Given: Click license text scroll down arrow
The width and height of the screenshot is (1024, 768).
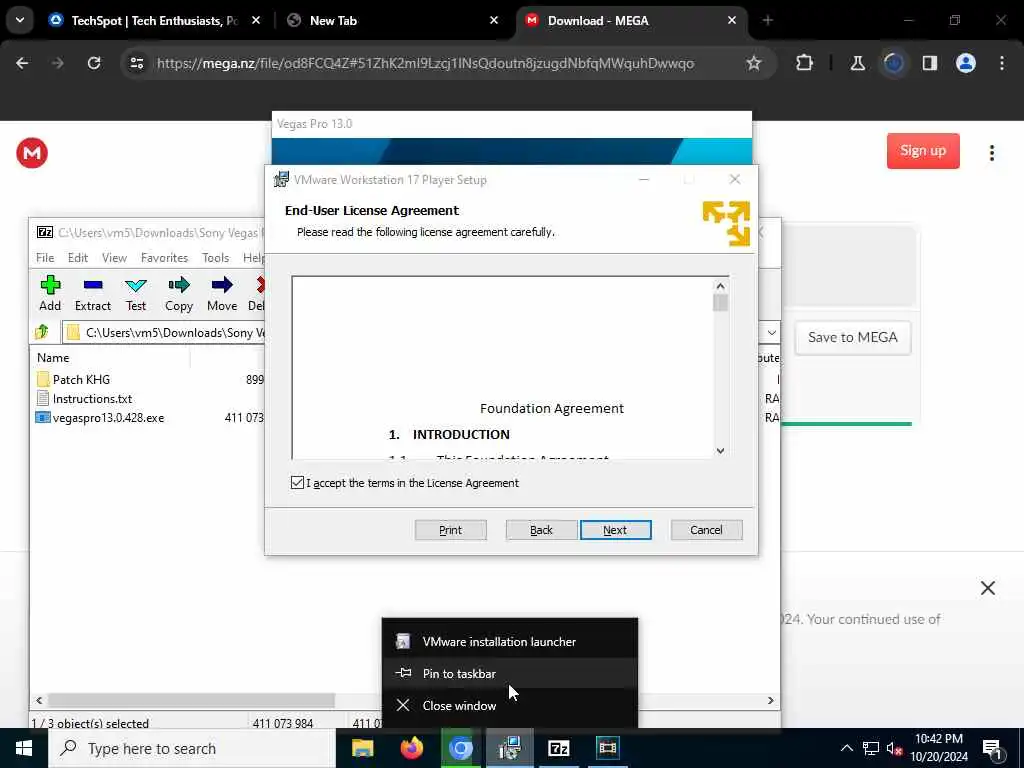Looking at the screenshot, I should tap(720, 450).
